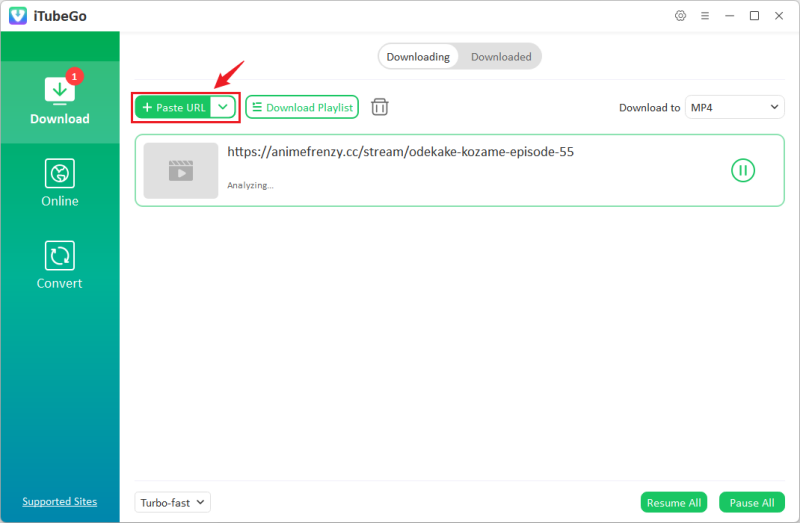
Task: Click the Paste URL button
Action: [173, 107]
